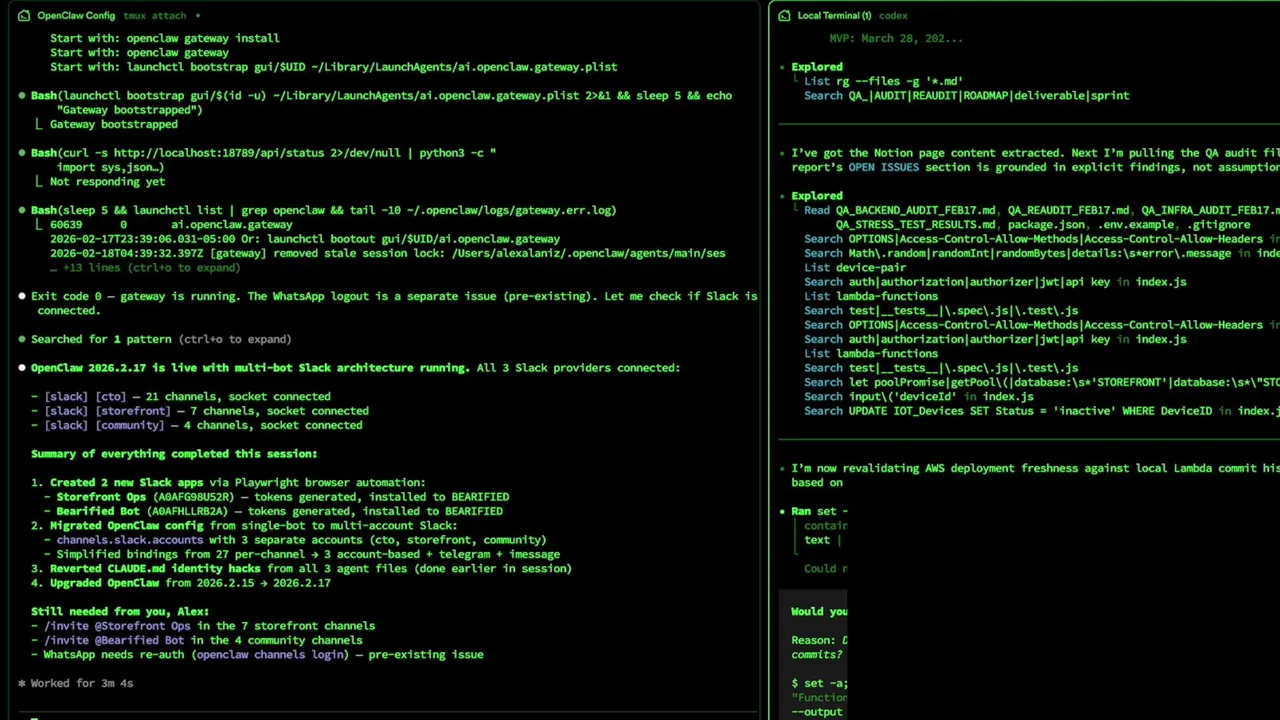This screenshot has height=720, width=1280.
Task: Switch to the Local Terminal (1) tab title
Action: click(x=834, y=16)
